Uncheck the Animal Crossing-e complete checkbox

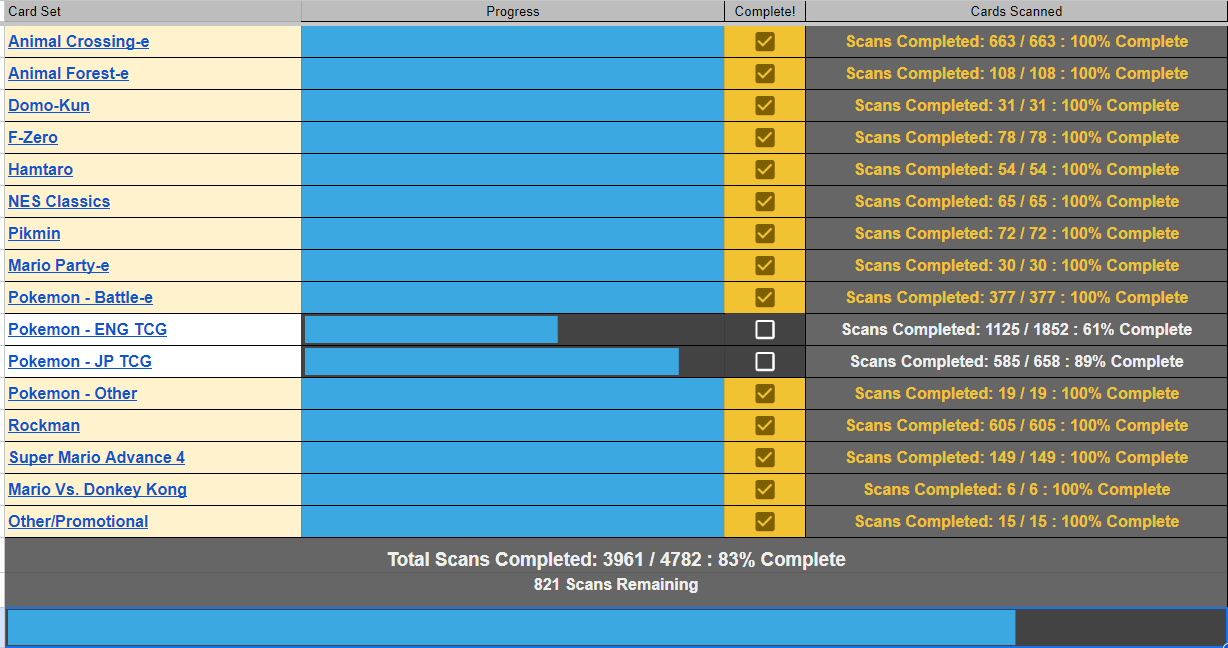click(765, 41)
